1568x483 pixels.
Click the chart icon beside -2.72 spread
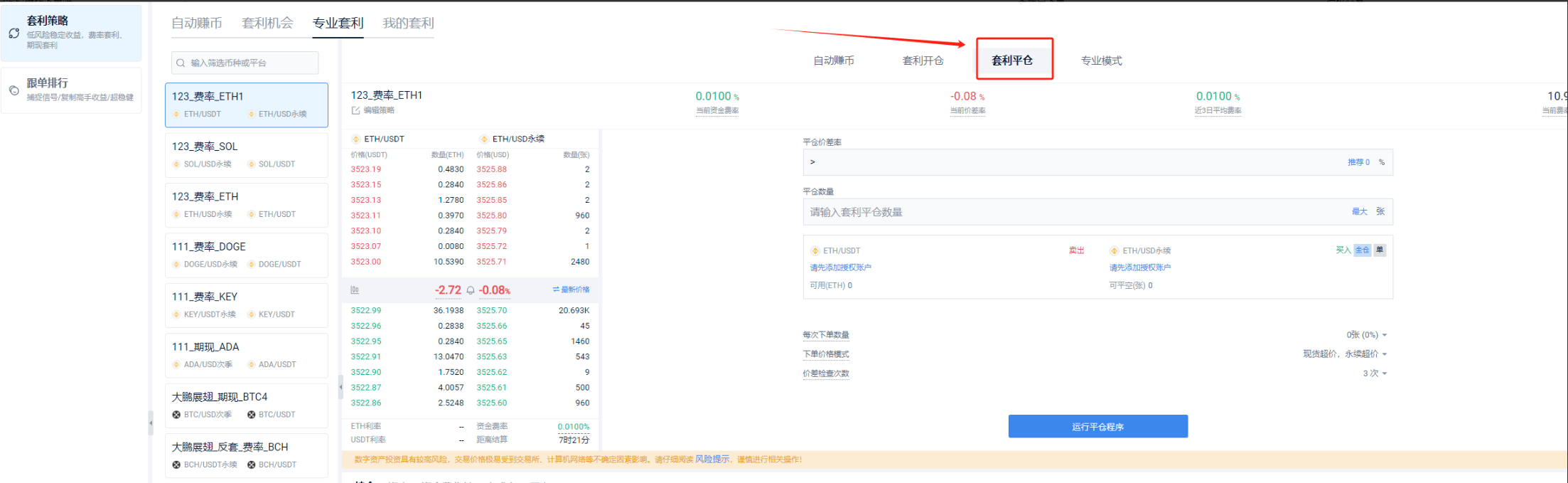[355, 290]
